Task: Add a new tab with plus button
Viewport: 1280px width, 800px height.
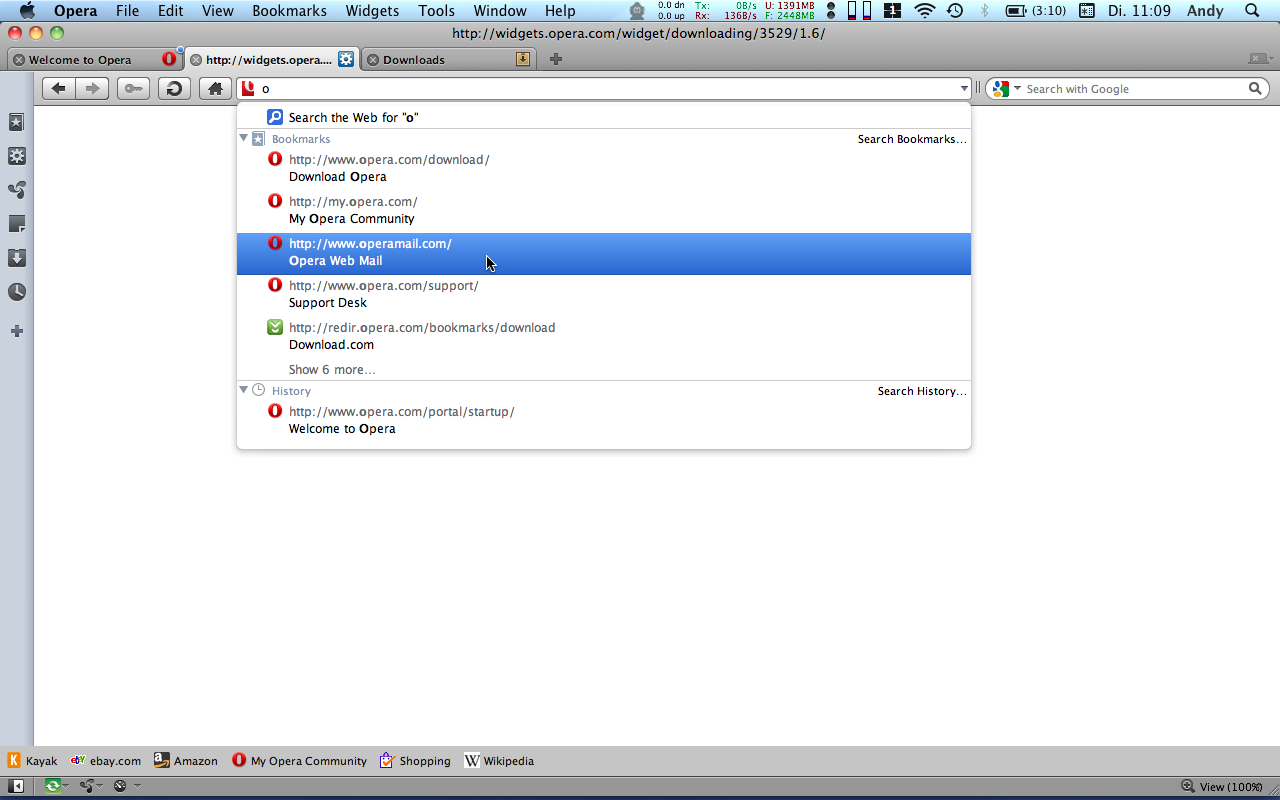Action: click(x=556, y=60)
